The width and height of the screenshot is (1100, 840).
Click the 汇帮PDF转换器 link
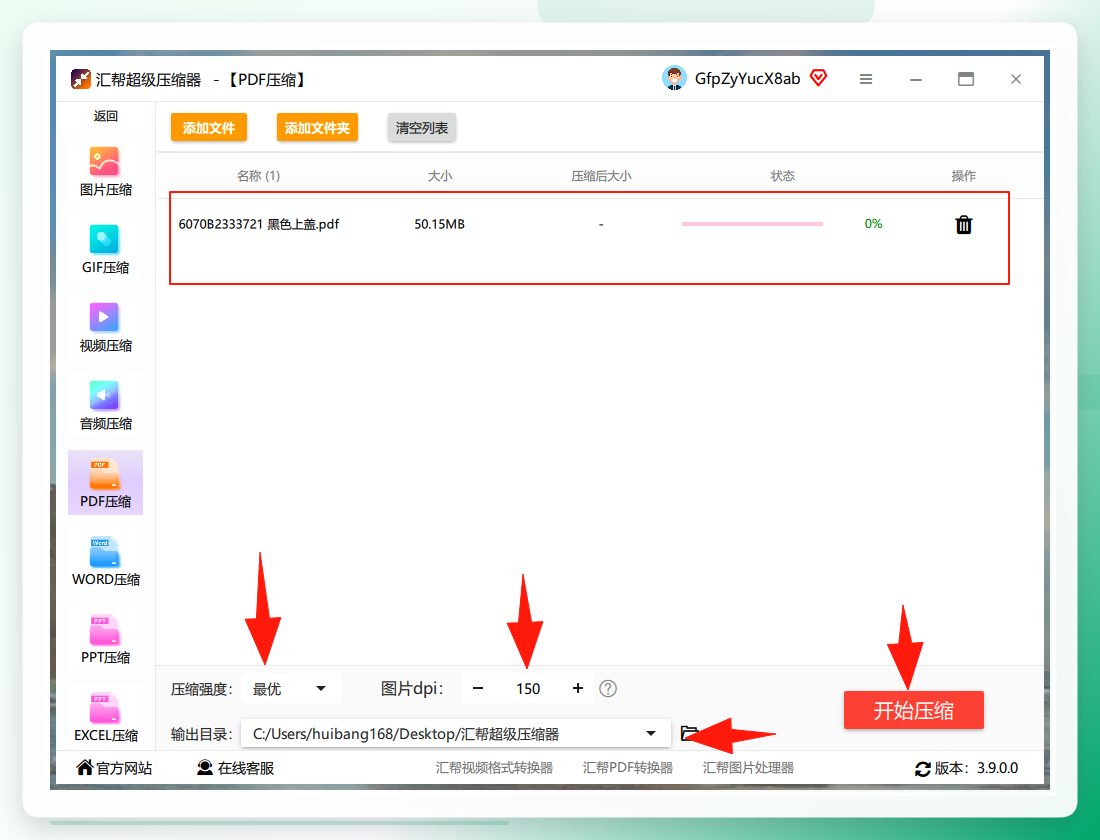pos(628,768)
